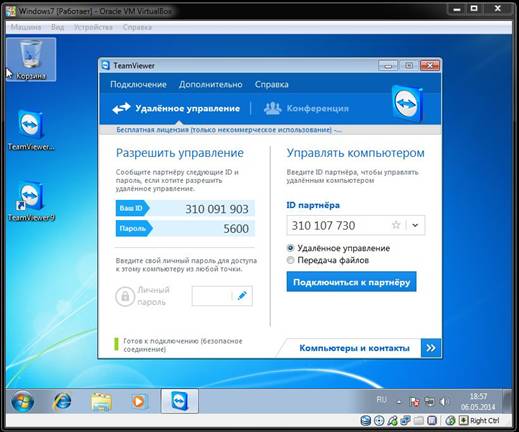The width and height of the screenshot is (519, 432).
Task: Expand the double-arrow contacts expander
Action: point(431,348)
